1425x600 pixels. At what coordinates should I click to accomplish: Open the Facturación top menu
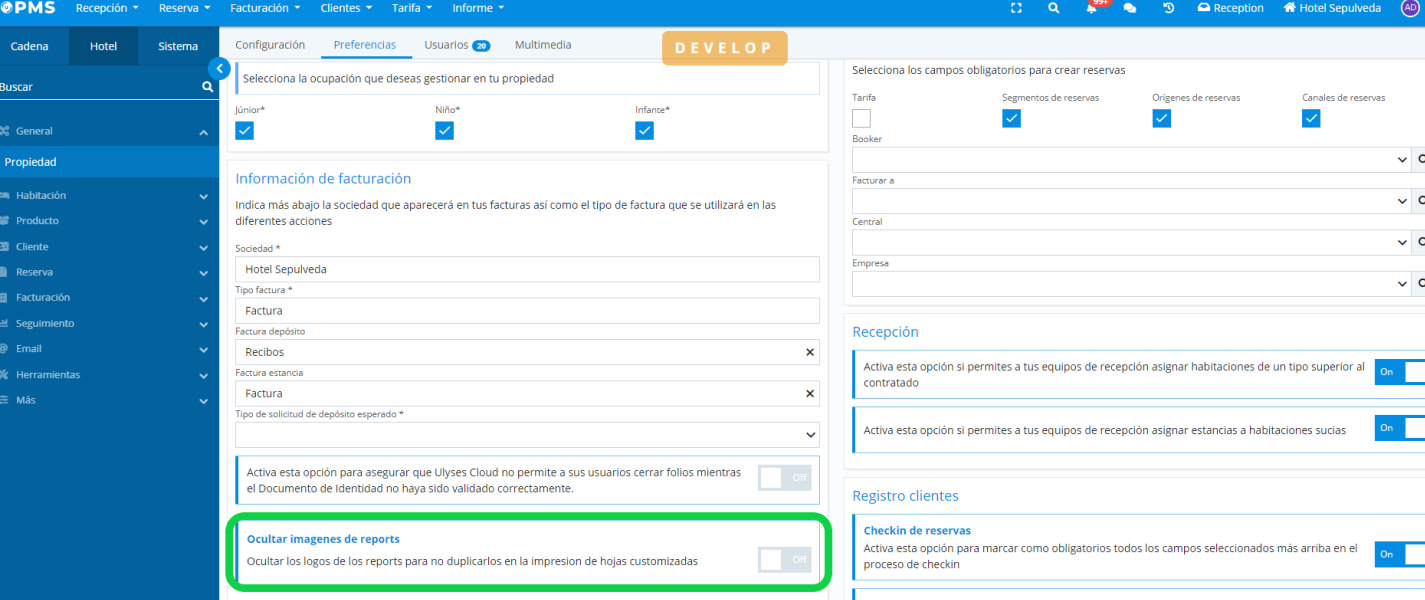point(265,8)
